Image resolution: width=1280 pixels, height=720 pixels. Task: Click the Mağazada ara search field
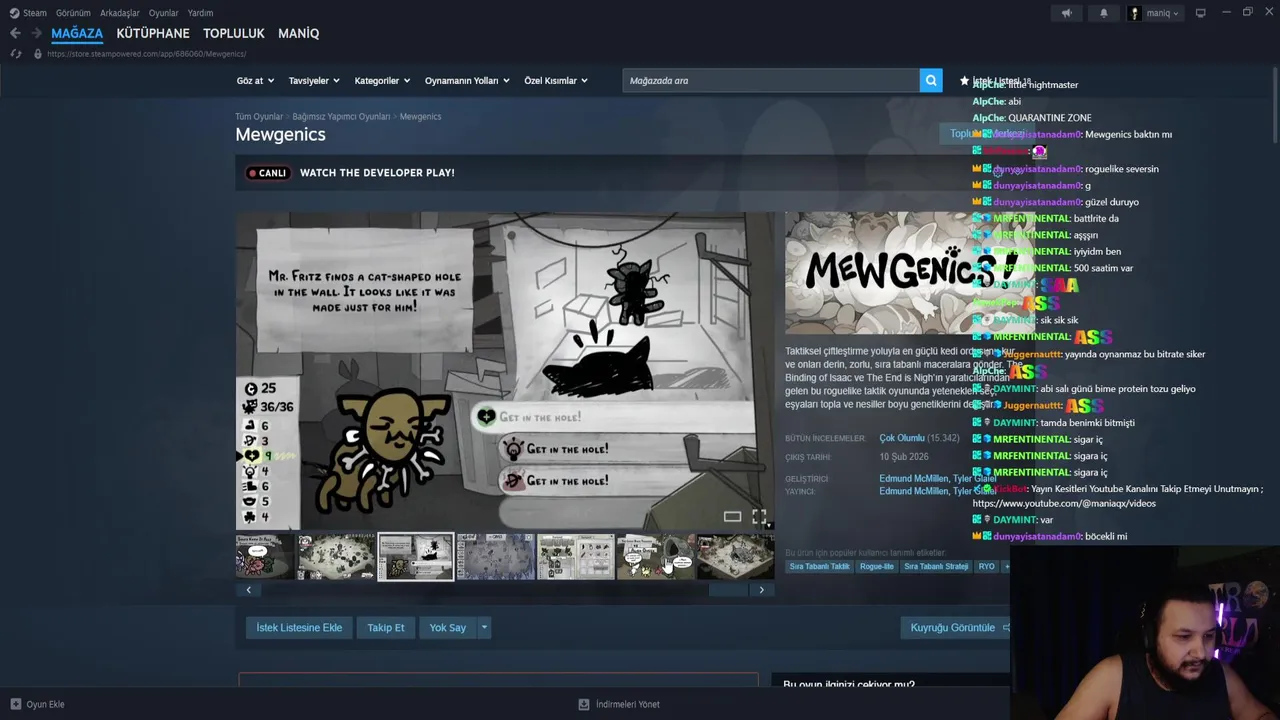(x=770, y=80)
